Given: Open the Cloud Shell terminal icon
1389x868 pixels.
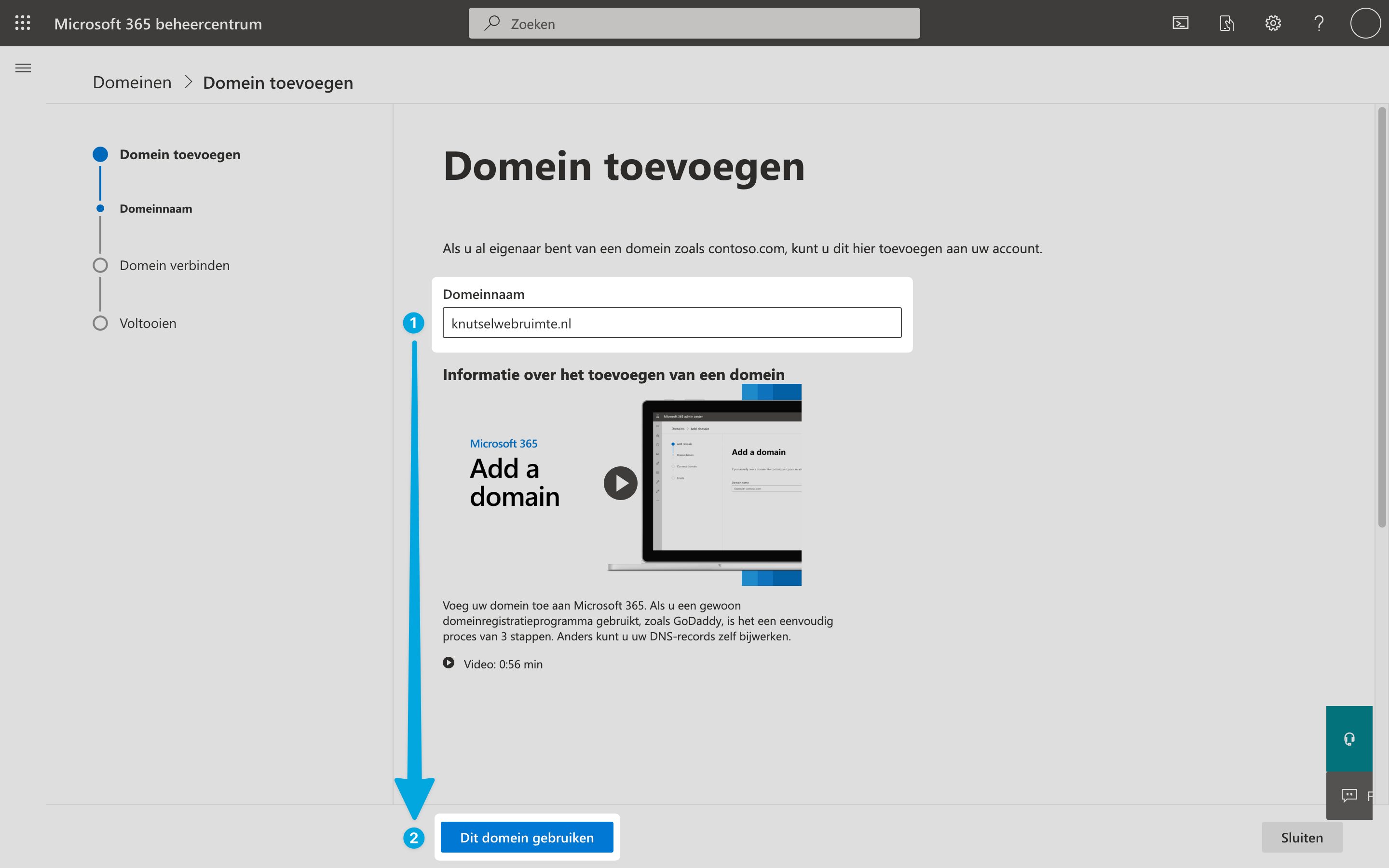Looking at the screenshot, I should point(1181,23).
